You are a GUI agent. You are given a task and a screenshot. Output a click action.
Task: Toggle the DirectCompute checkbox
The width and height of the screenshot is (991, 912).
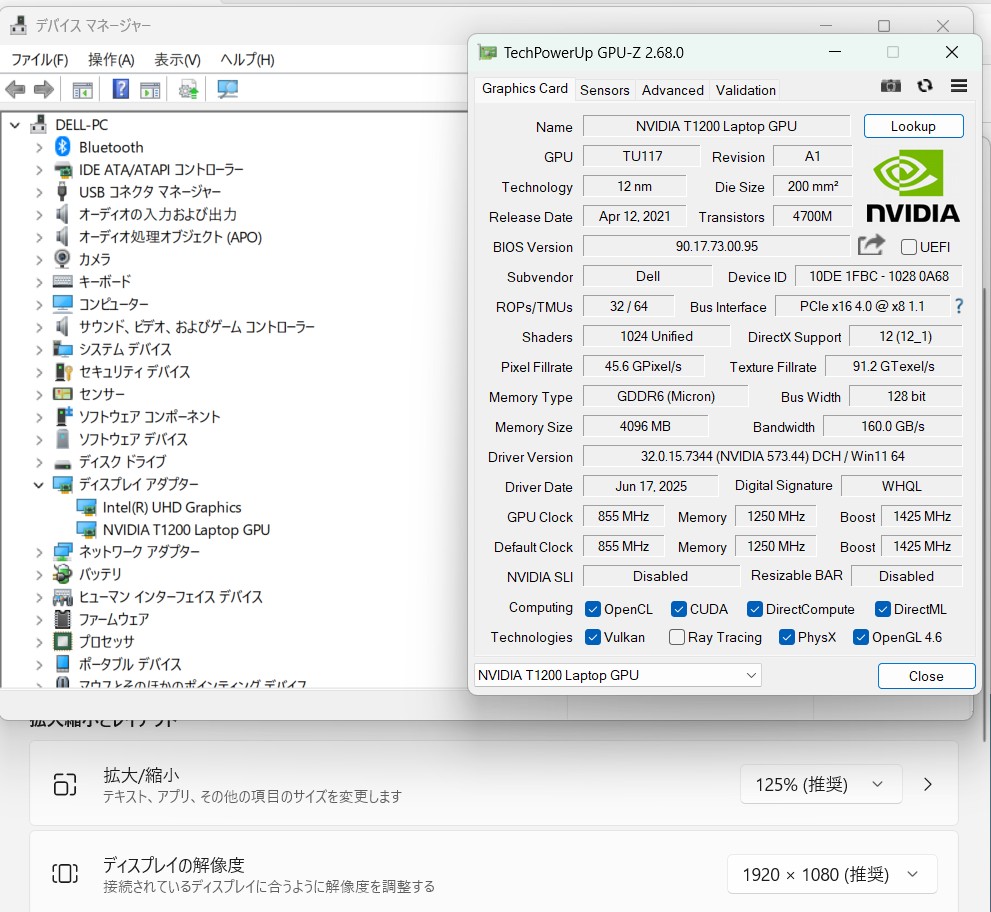pos(754,609)
